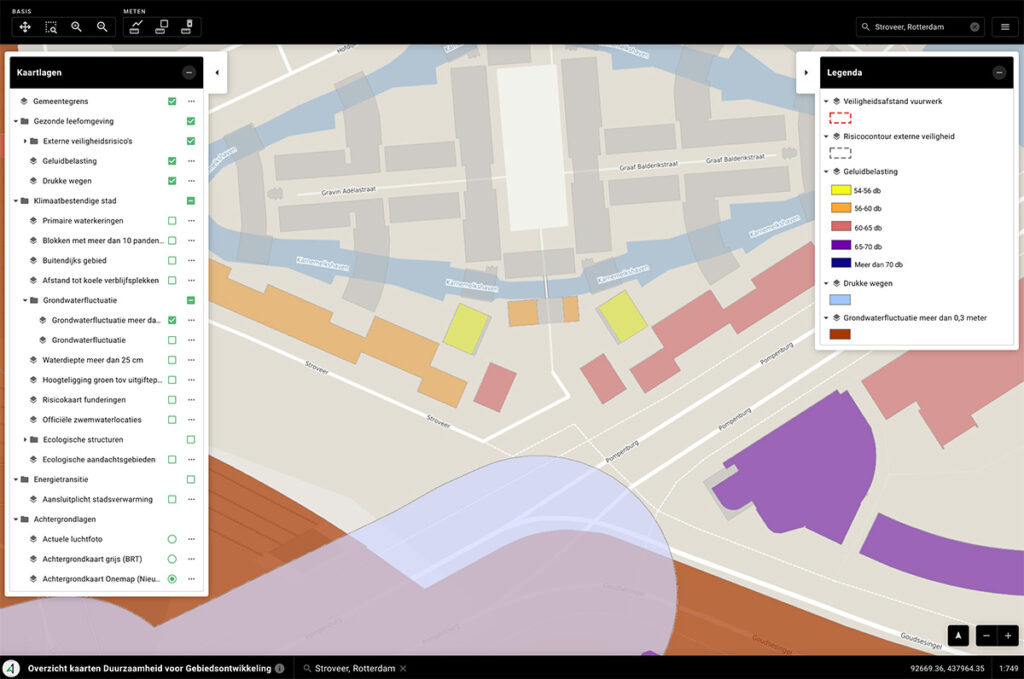1024x679 pixels.
Task: Expand the Ecologische structuren folder
Action: click(25, 440)
